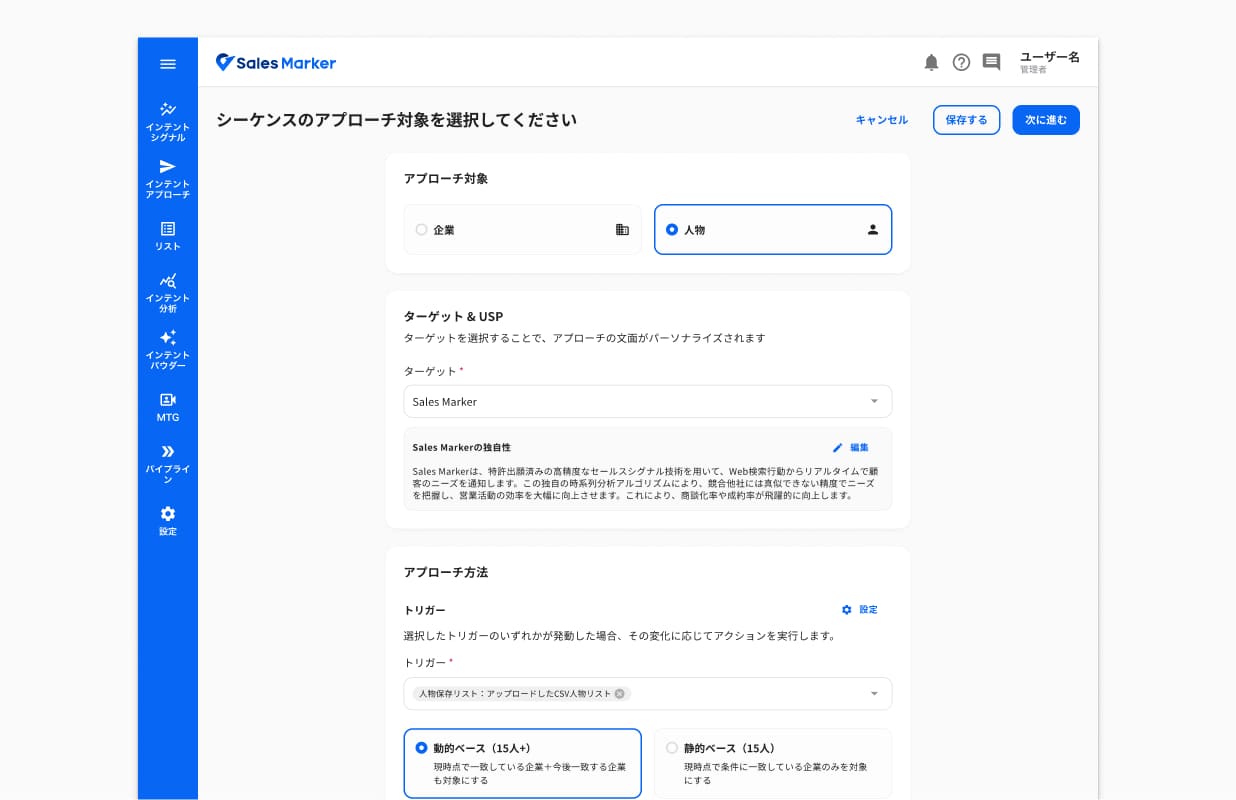Click the 次に進む button
Screen dimensions: 1236x800
click(1046, 120)
